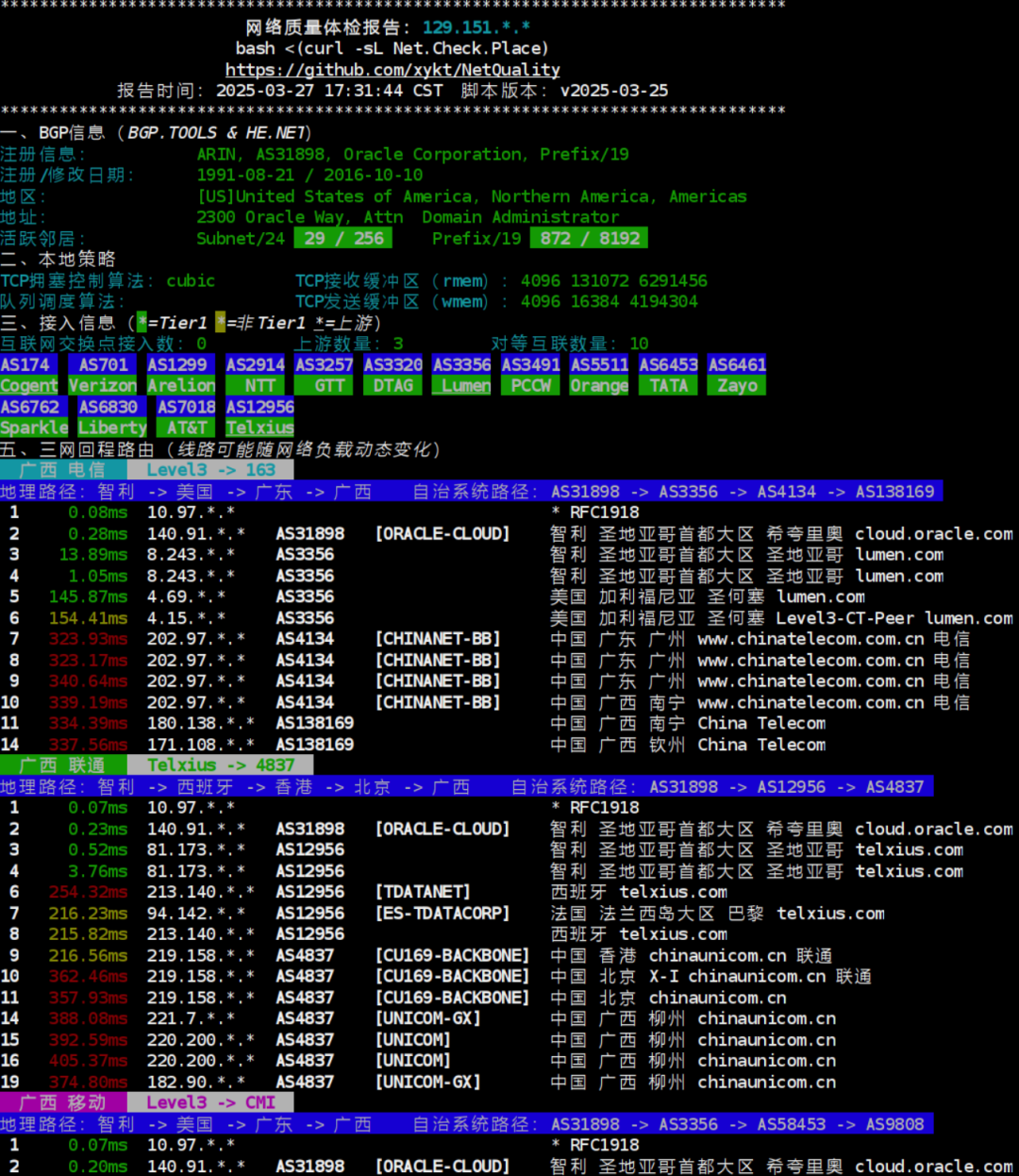Select the [US]United States of America region

pos(472,196)
